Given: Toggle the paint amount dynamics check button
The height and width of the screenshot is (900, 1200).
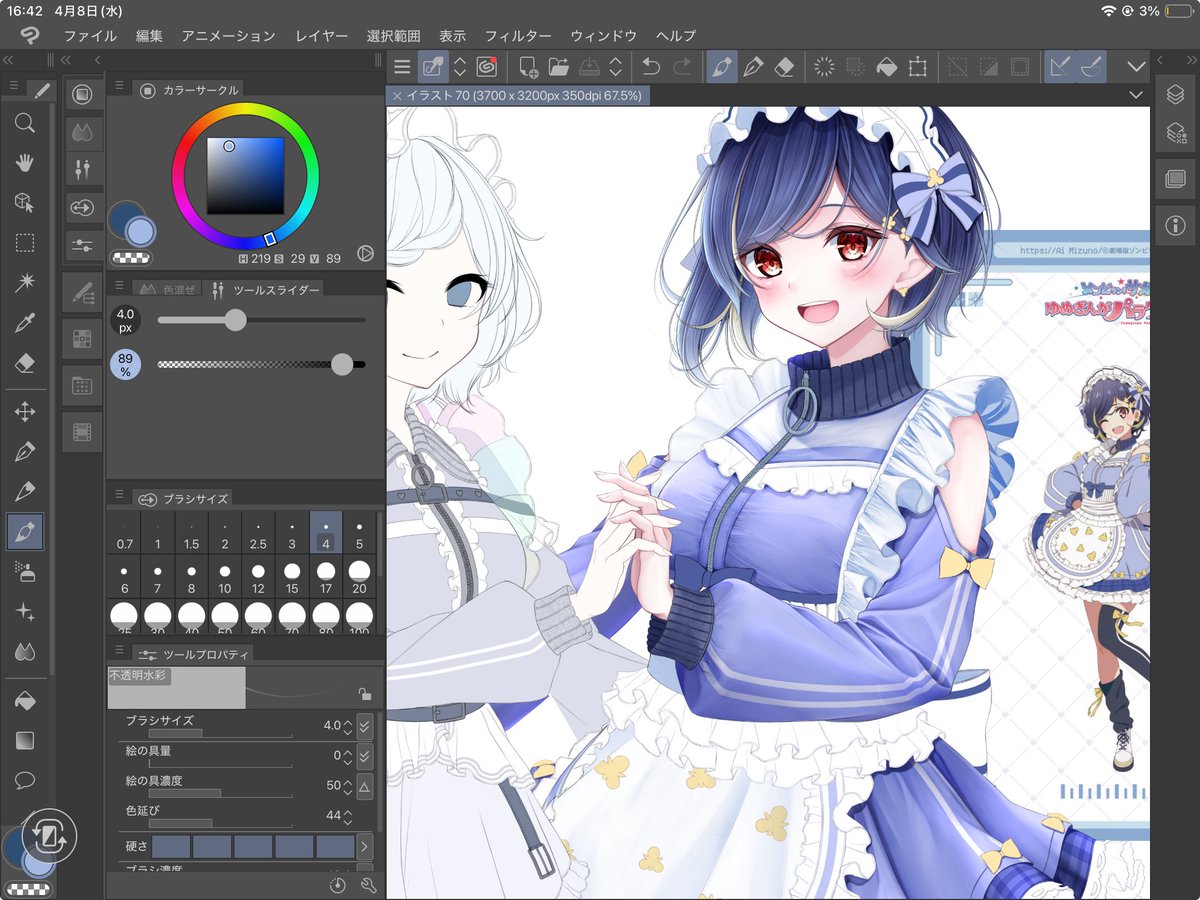Looking at the screenshot, I should 364,755.
